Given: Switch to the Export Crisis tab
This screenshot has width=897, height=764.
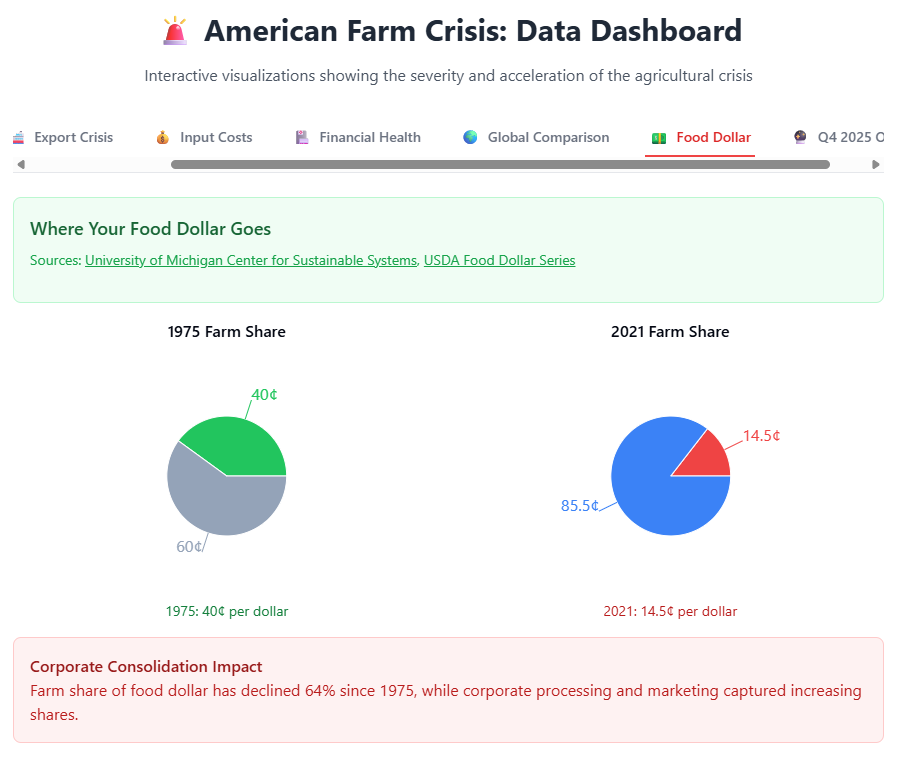Looking at the screenshot, I should (x=73, y=138).
